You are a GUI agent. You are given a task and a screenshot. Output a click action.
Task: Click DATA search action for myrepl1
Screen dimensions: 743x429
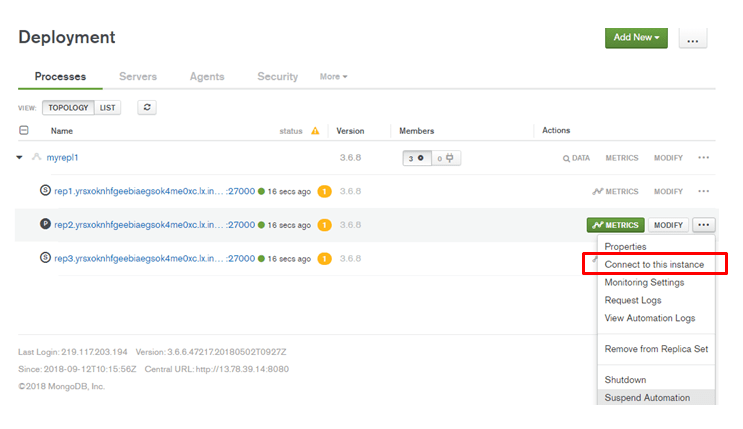click(x=576, y=158)
